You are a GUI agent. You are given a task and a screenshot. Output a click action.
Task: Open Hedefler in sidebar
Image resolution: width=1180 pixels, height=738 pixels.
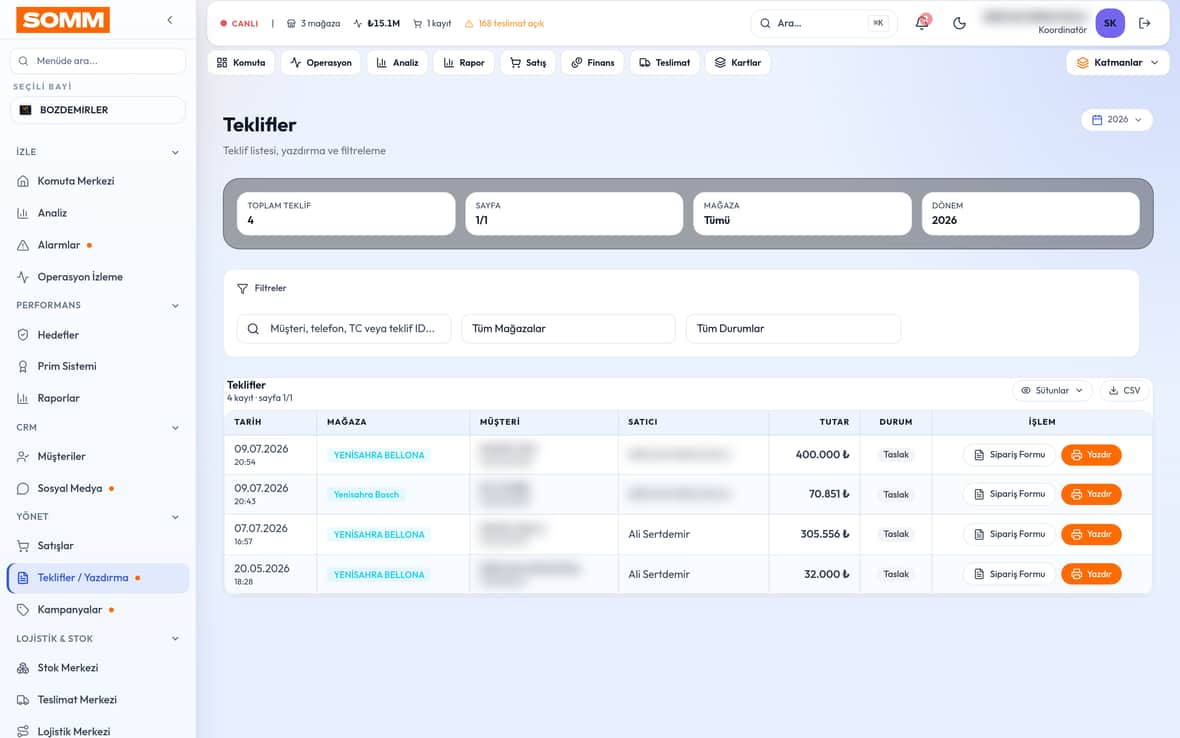[x=98, y=335]
